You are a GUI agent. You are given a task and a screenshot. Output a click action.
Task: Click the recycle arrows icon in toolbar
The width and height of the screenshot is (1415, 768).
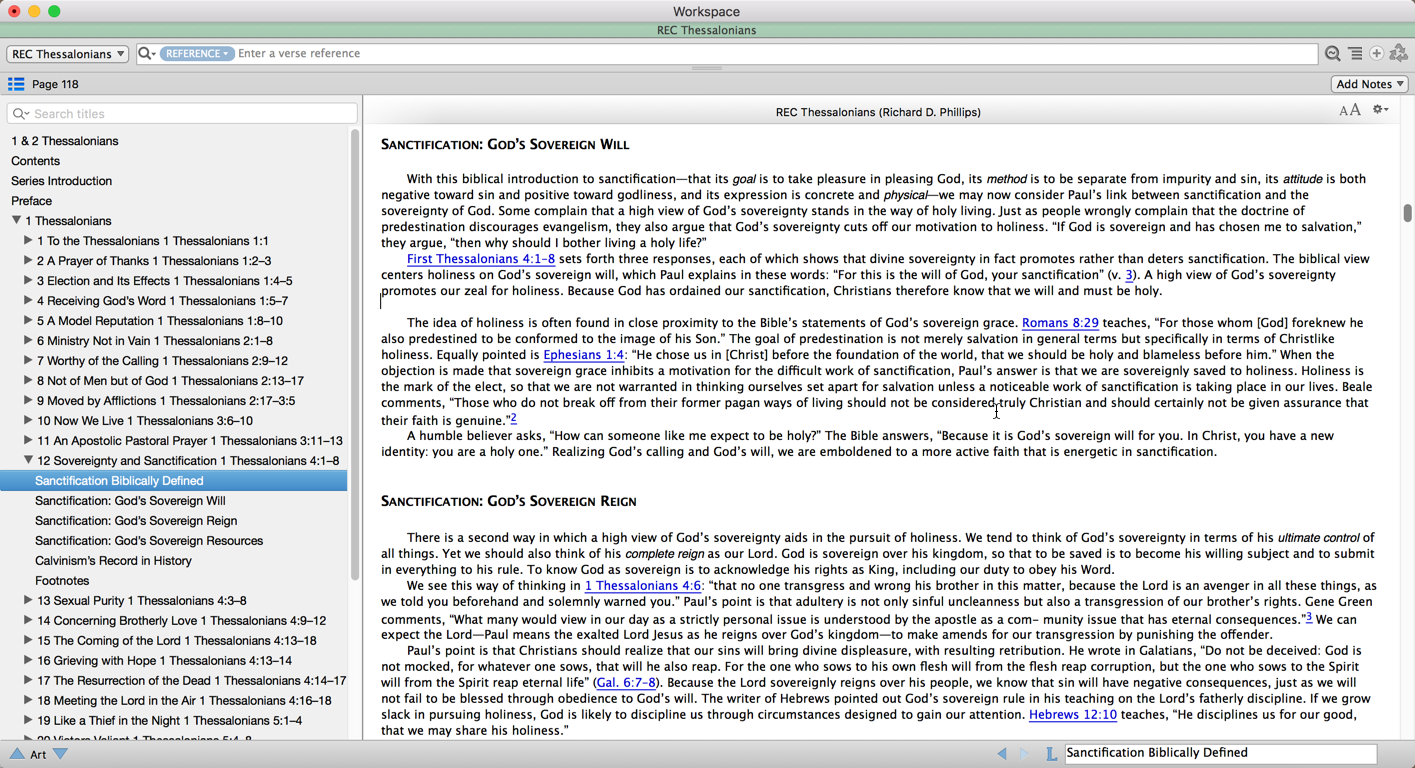pyautogui.click(x=1399, y=54)
